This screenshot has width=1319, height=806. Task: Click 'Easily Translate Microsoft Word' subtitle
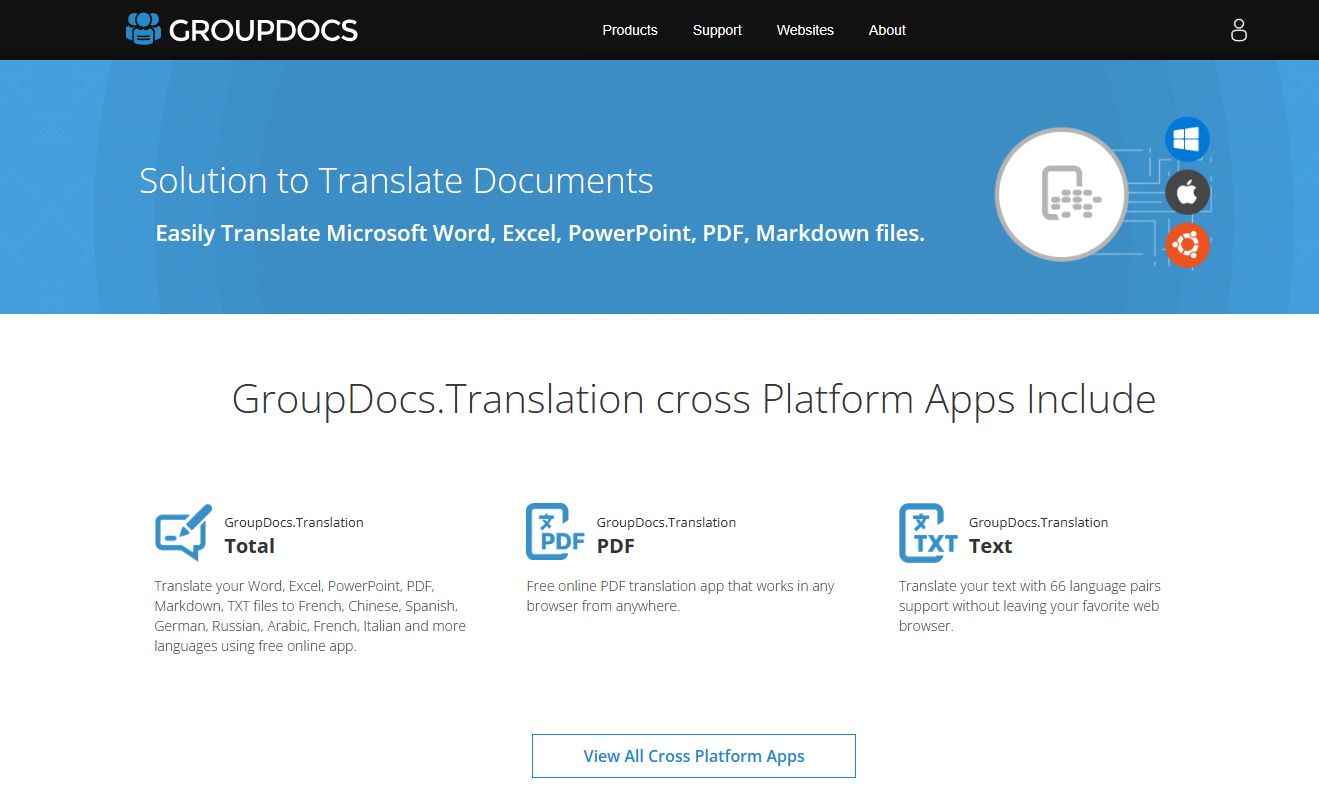click(540, 233)
